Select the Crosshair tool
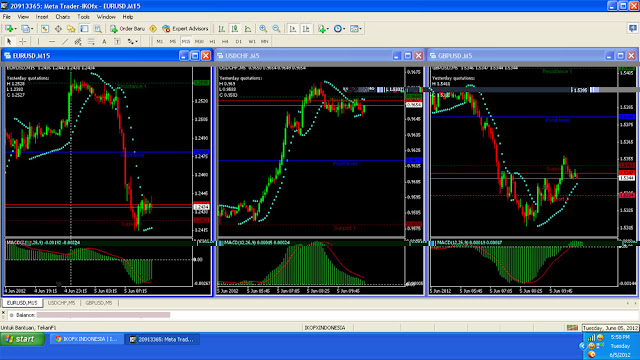The width and height of the screenshot is (640, 360). (22, 41)
